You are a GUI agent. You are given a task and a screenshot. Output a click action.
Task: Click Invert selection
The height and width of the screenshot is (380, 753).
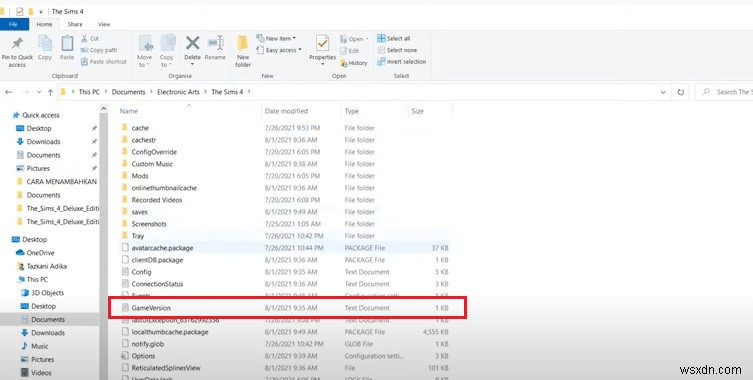pyautogui.click(x=401, y=61)
